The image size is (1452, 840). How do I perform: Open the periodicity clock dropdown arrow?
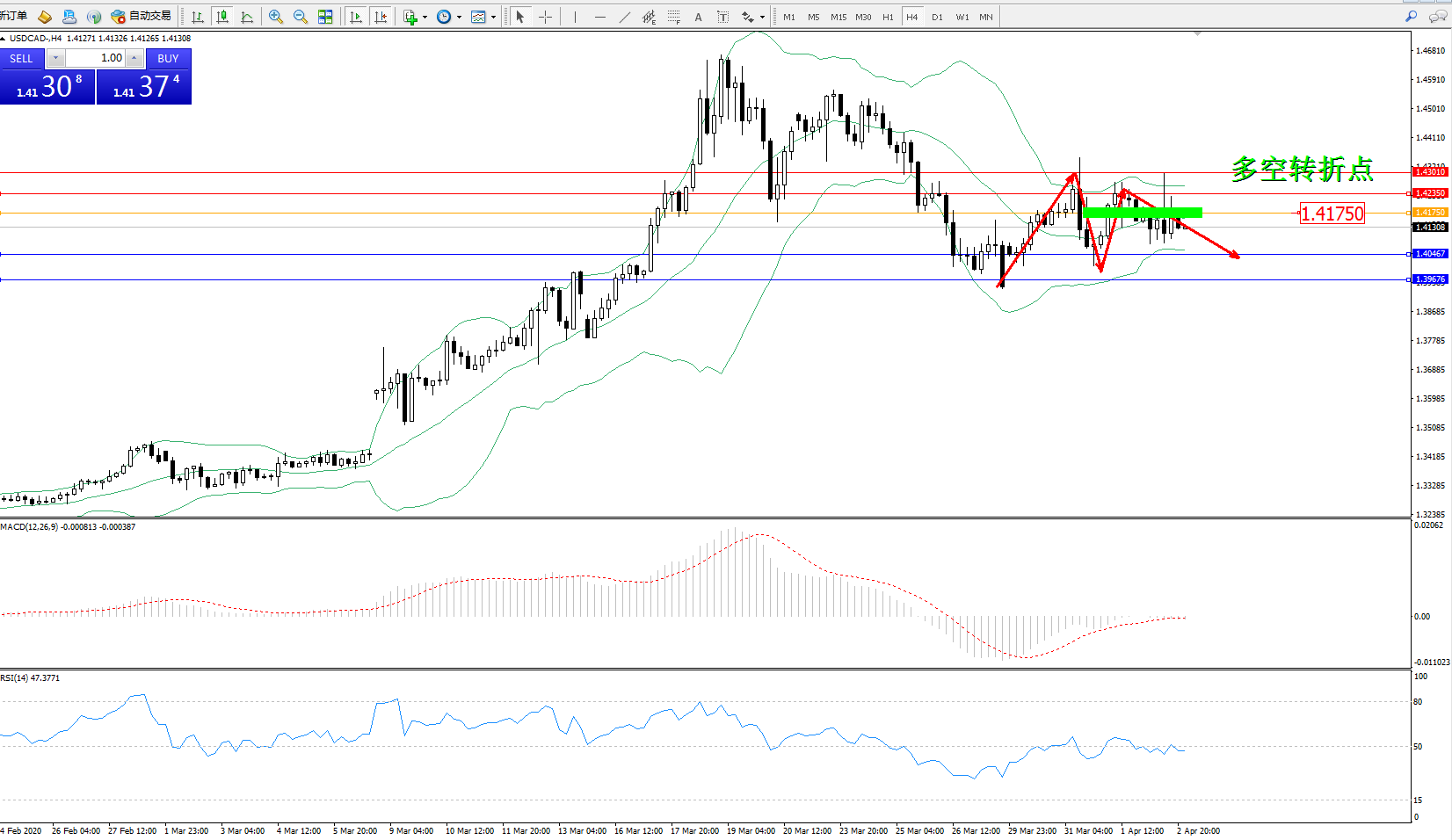[x=459, y=17]
